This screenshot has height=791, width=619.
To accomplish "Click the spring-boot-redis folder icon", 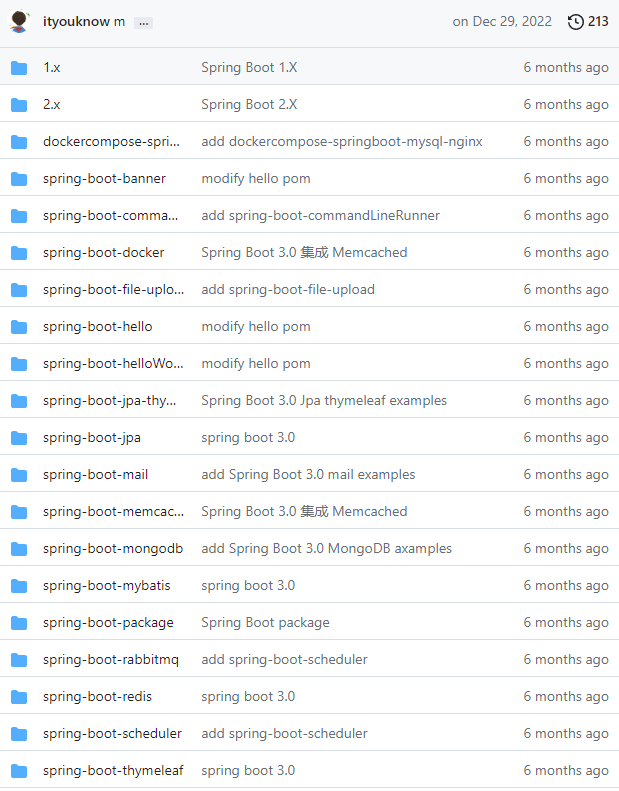I will tap(19, 697).
